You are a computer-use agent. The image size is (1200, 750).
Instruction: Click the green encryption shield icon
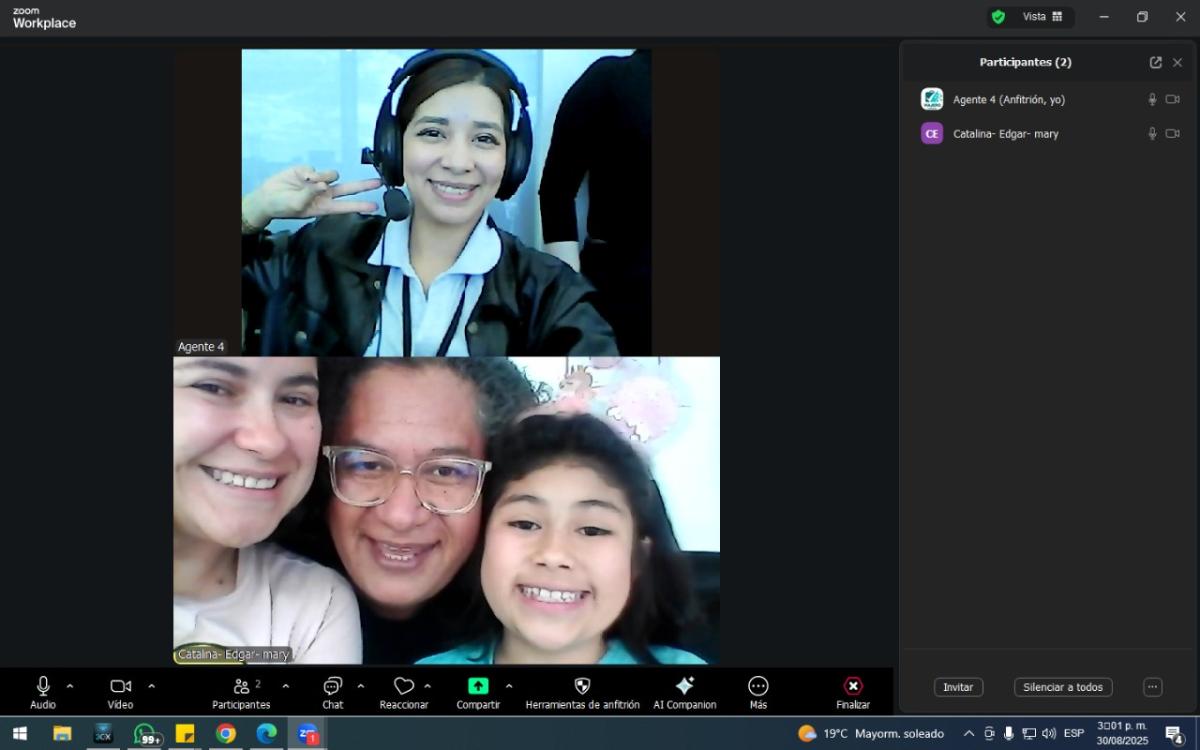click(x=997, y=17)
